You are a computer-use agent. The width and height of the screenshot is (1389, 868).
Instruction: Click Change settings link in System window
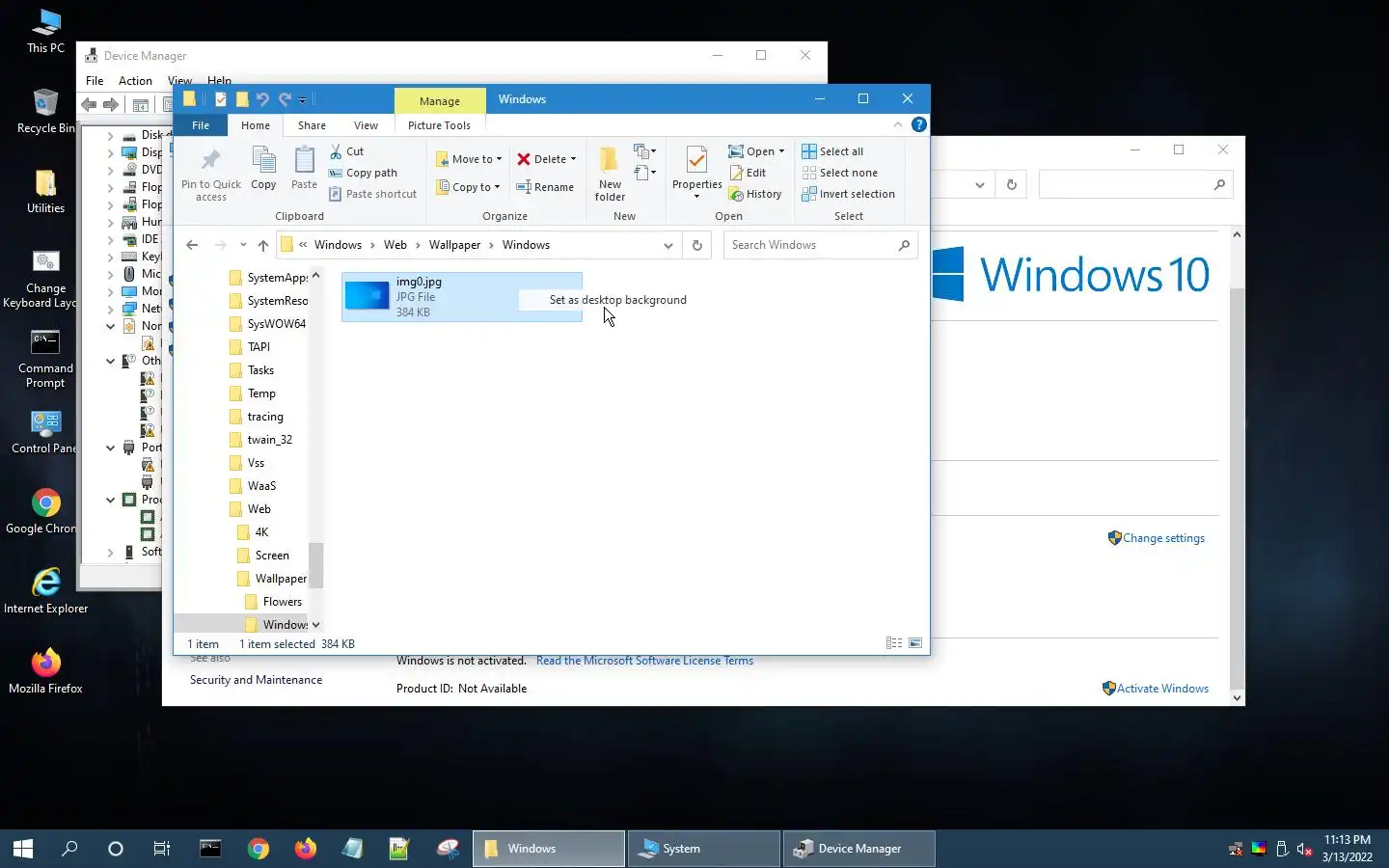(1163, 538)
